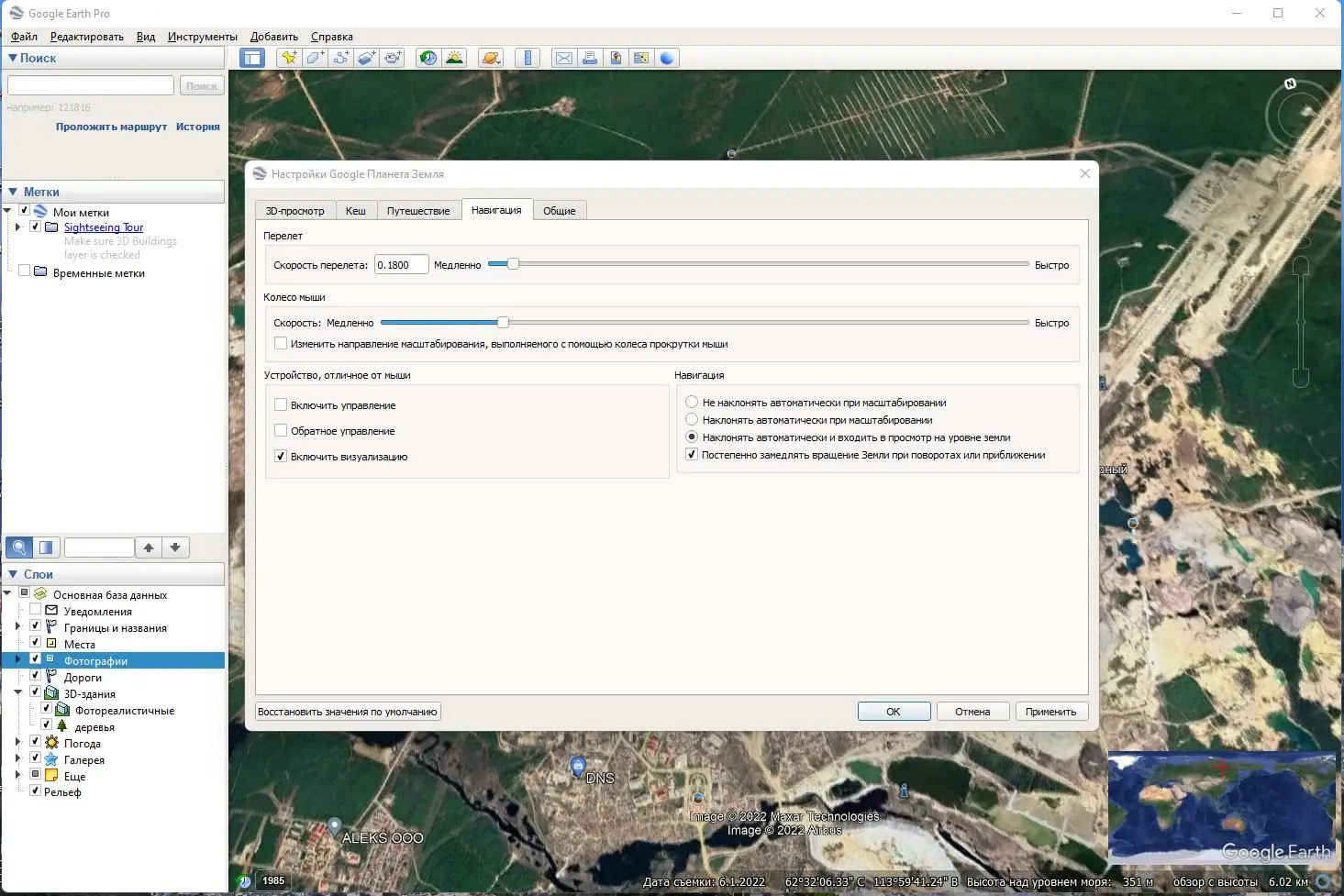
Task: Click the fly-to speed slider handle
Action: [x=514, y=264]
